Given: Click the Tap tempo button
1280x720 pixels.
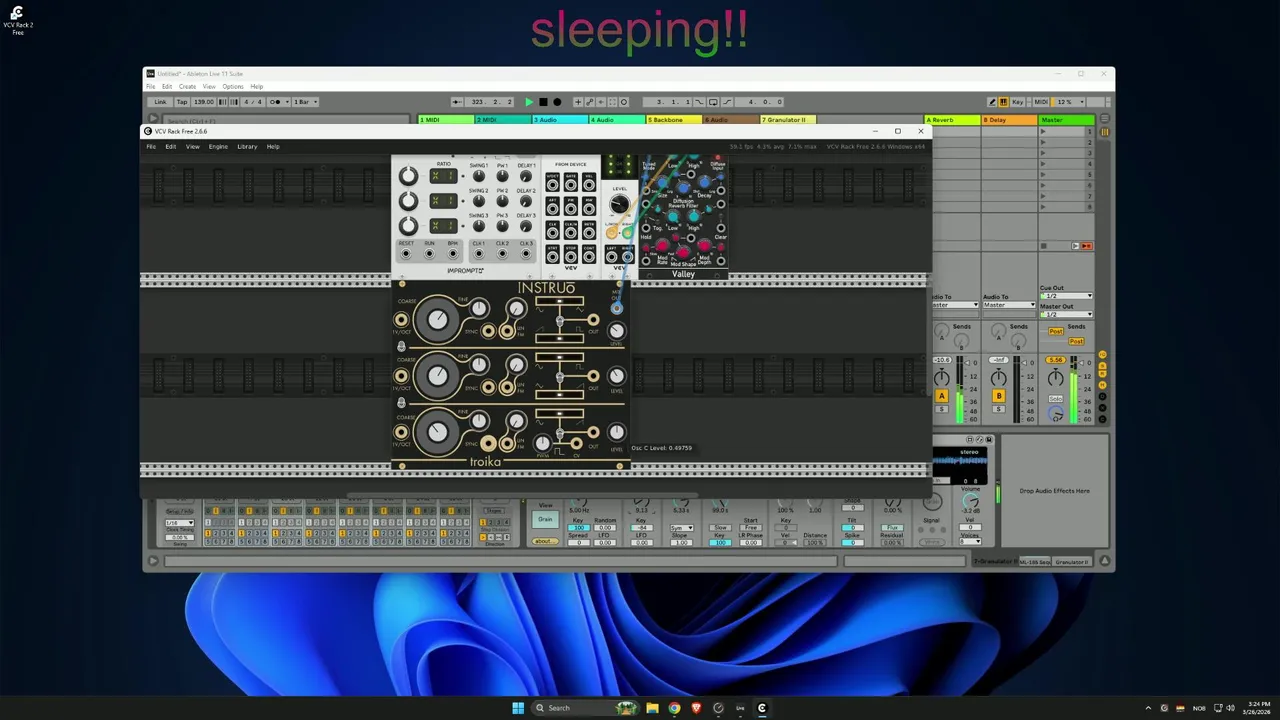Looking at the screenshot, I should coord(182,102).
